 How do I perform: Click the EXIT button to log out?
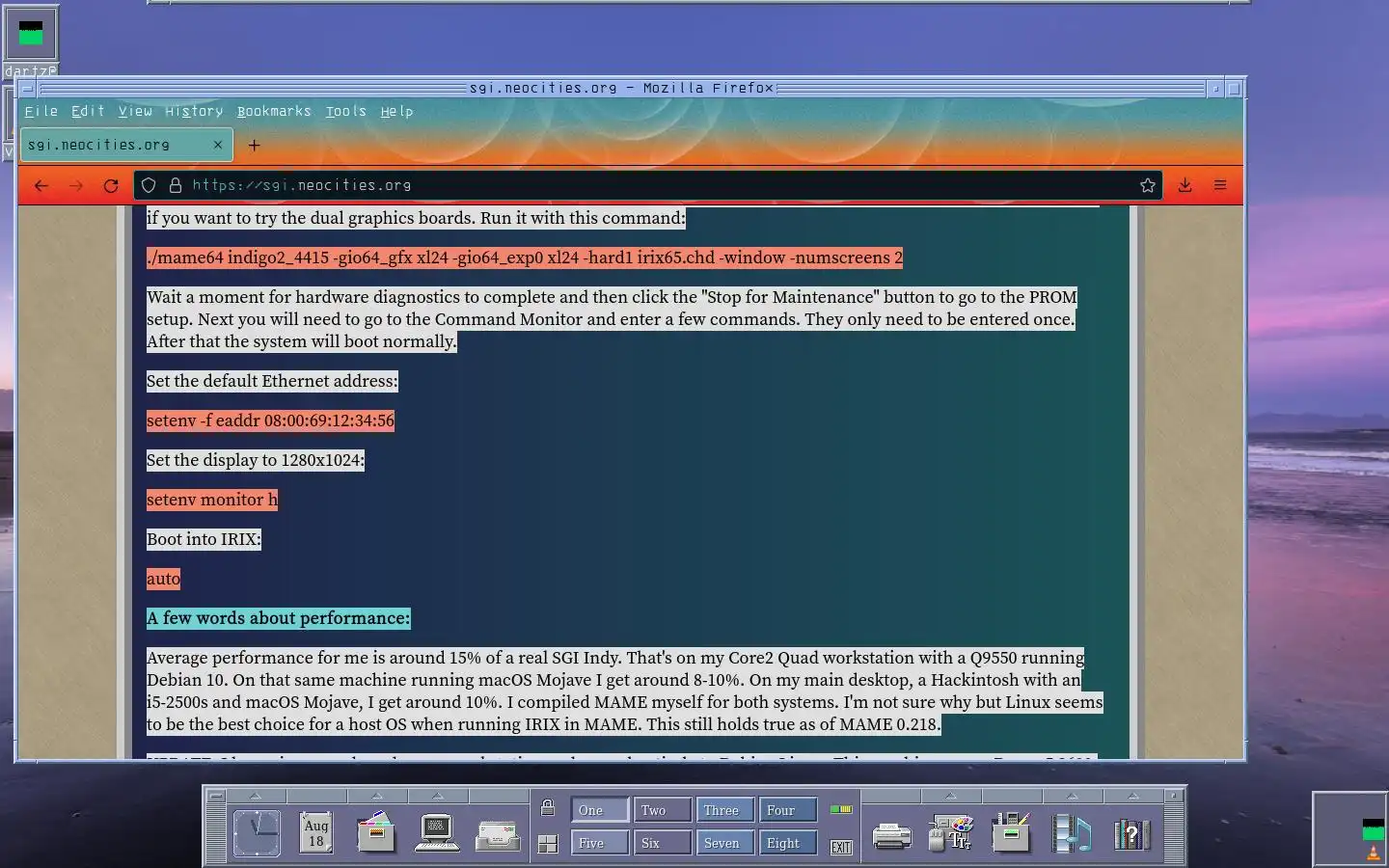841,847
